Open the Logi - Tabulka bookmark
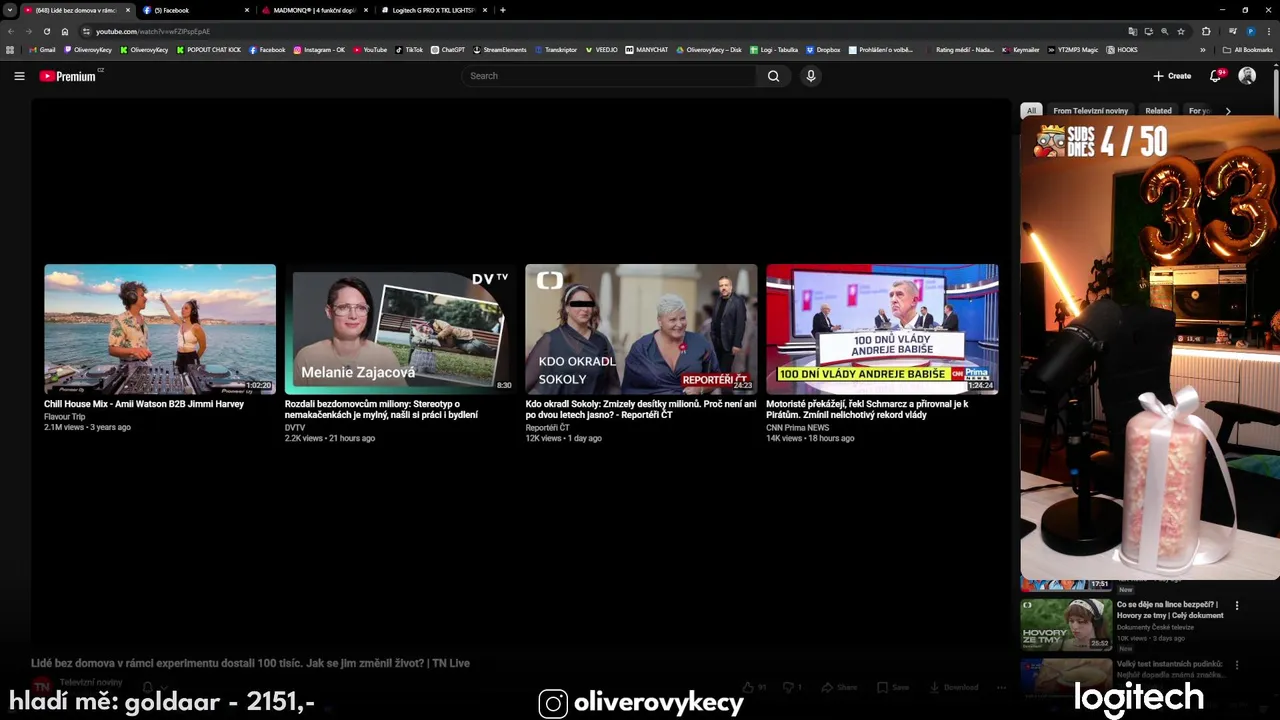The image size is (1280, 720). 774,49
